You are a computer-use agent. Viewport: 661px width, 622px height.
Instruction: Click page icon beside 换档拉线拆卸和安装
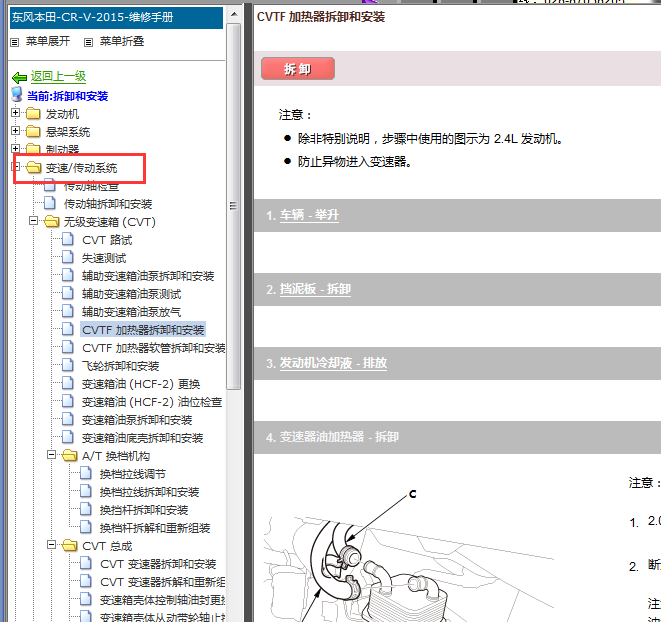(86, 491)
